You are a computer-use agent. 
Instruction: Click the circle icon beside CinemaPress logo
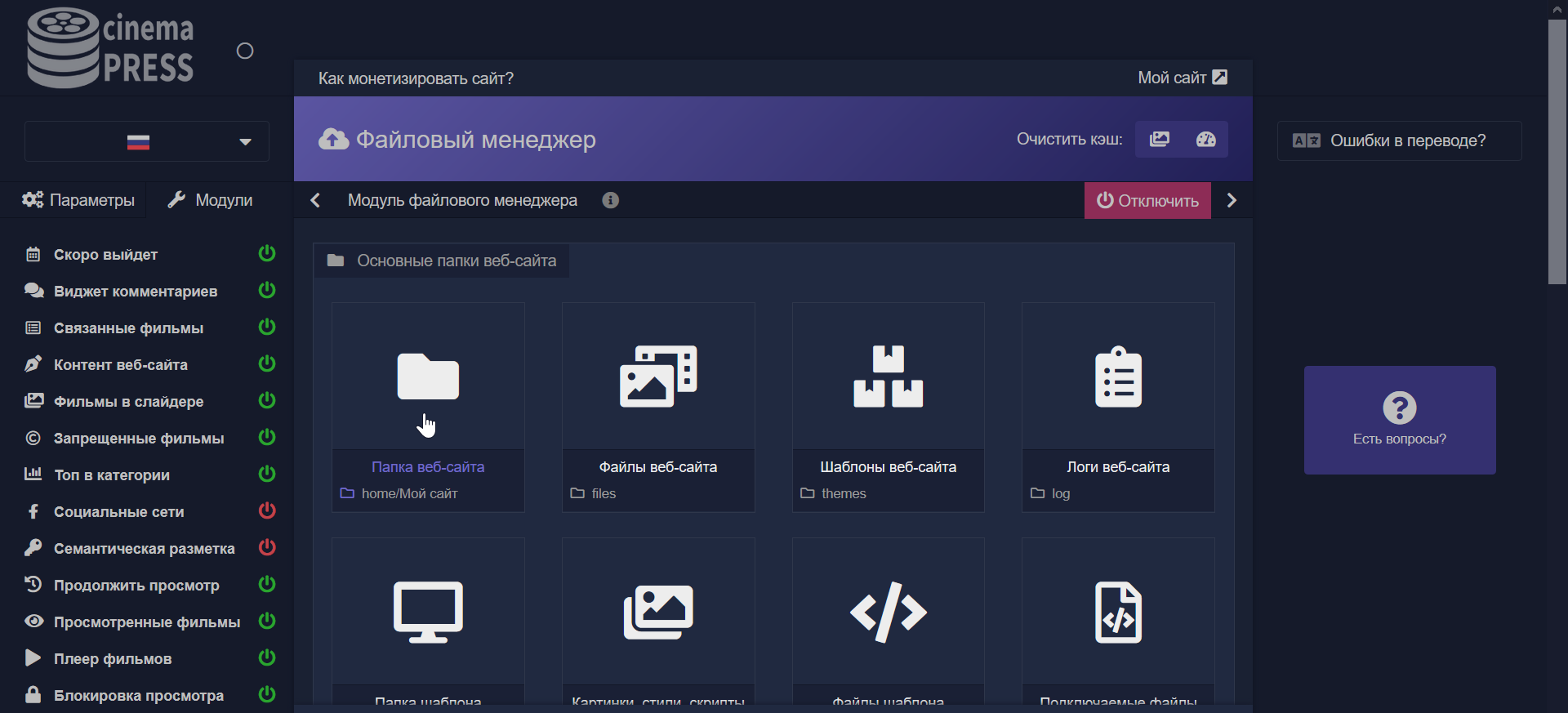click(x=245, y=51)
